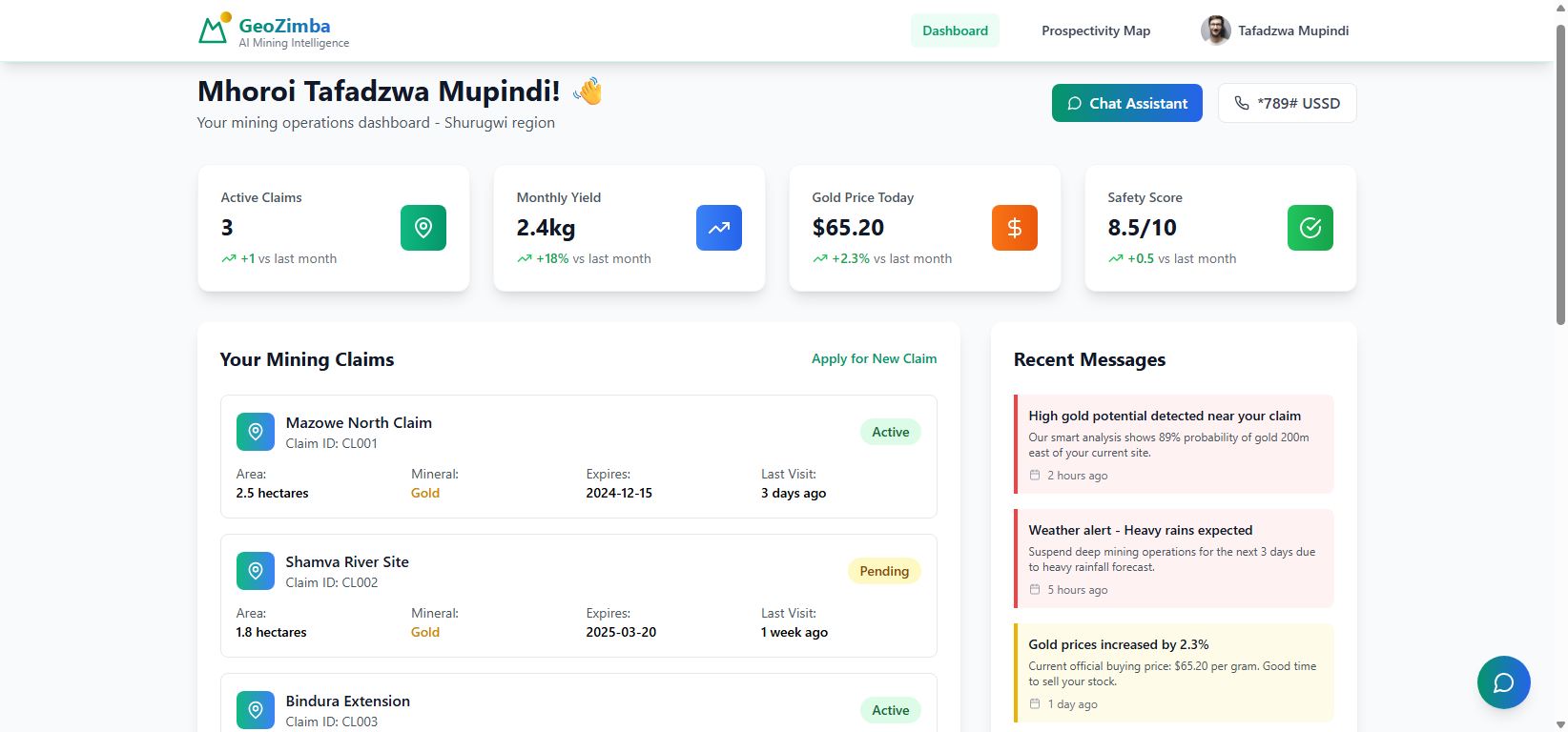Click the Claim ID: CL002 text

point(332,582)
